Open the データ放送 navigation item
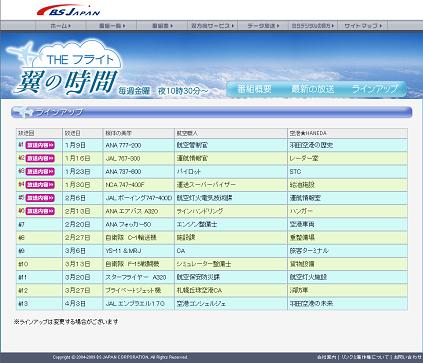Viewport: 423px width, 363px height. pos(262,26)
